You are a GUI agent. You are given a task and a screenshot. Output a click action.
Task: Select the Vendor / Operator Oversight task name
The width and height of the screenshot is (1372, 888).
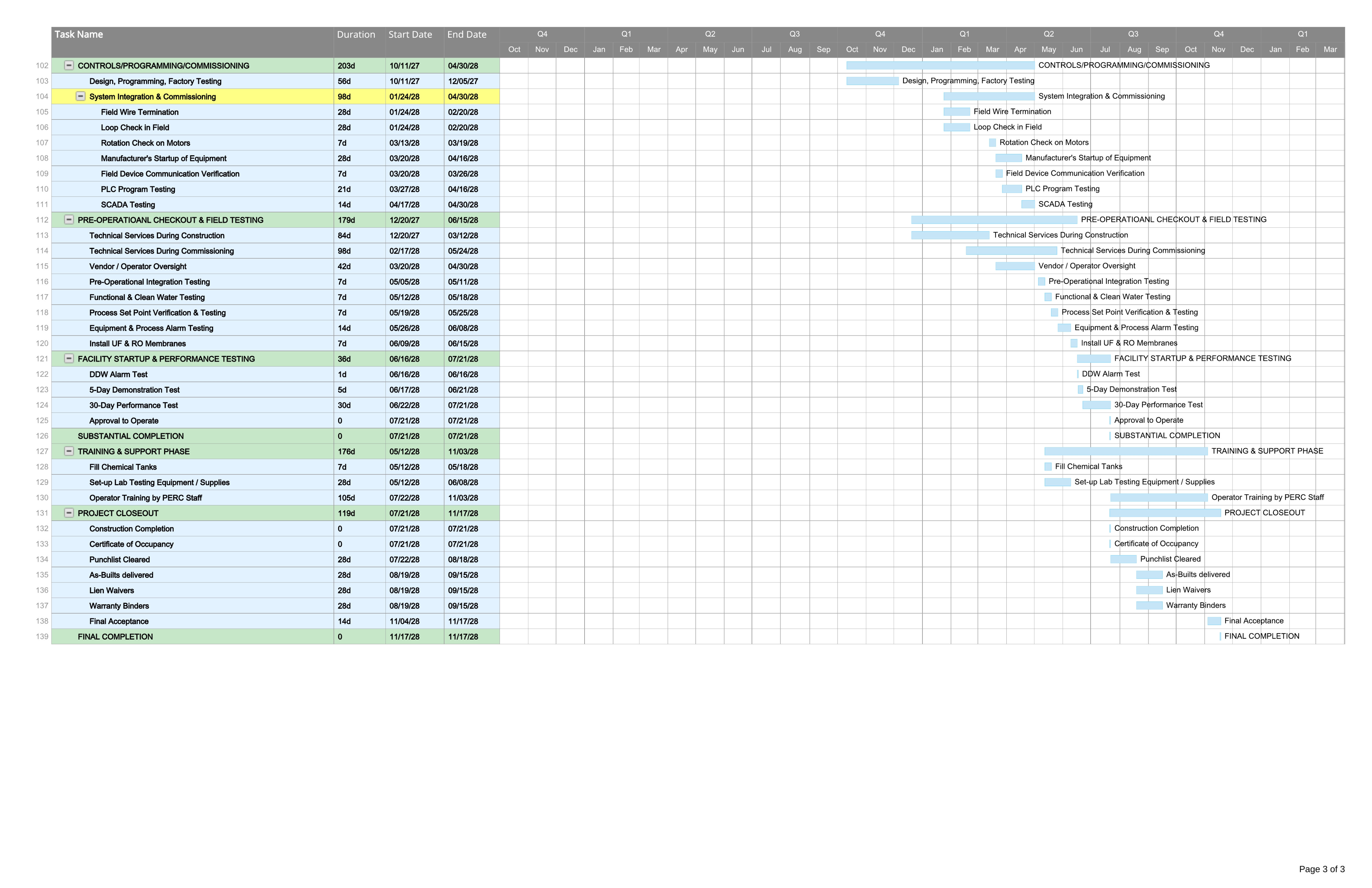[138, 266]
